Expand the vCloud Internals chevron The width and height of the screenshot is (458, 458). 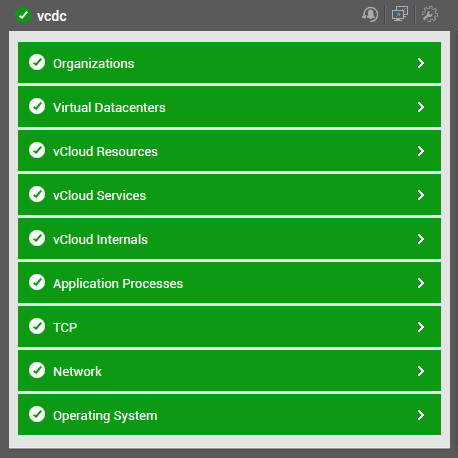421,239
